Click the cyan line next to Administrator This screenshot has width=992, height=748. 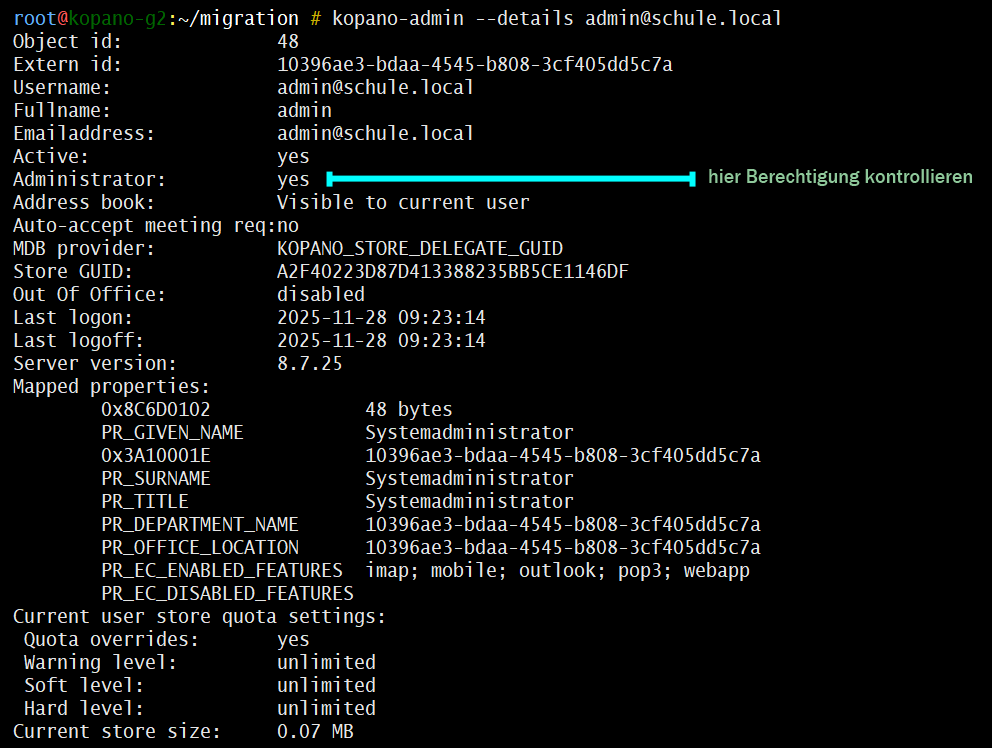pos(510,179)
